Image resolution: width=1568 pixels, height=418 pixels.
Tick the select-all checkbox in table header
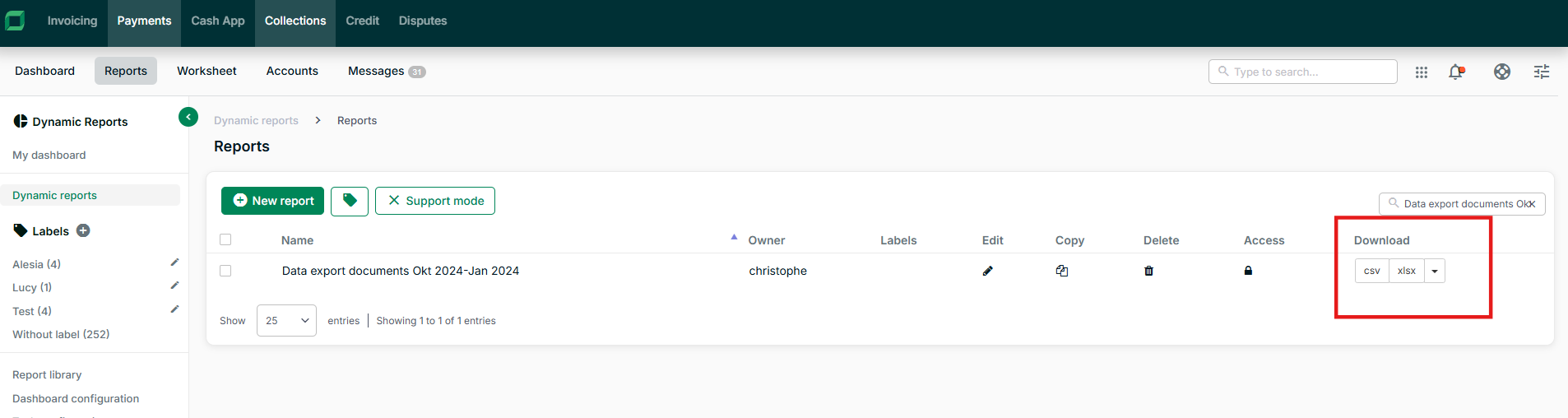225,239
